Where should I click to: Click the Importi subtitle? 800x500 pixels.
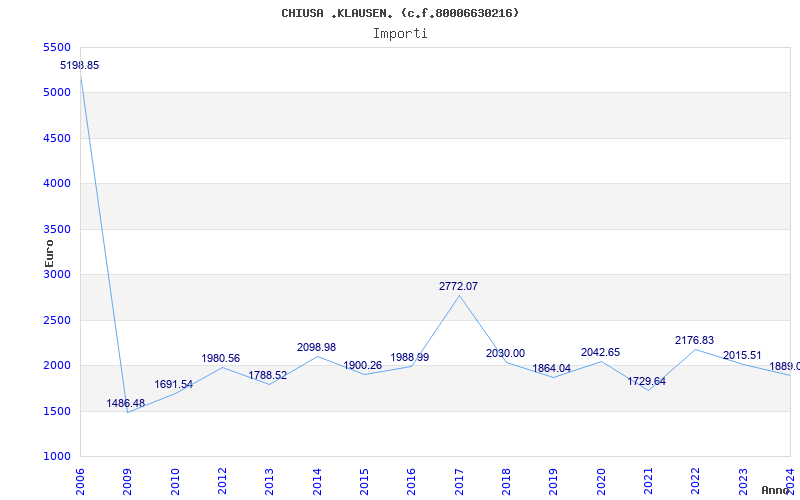400,34
